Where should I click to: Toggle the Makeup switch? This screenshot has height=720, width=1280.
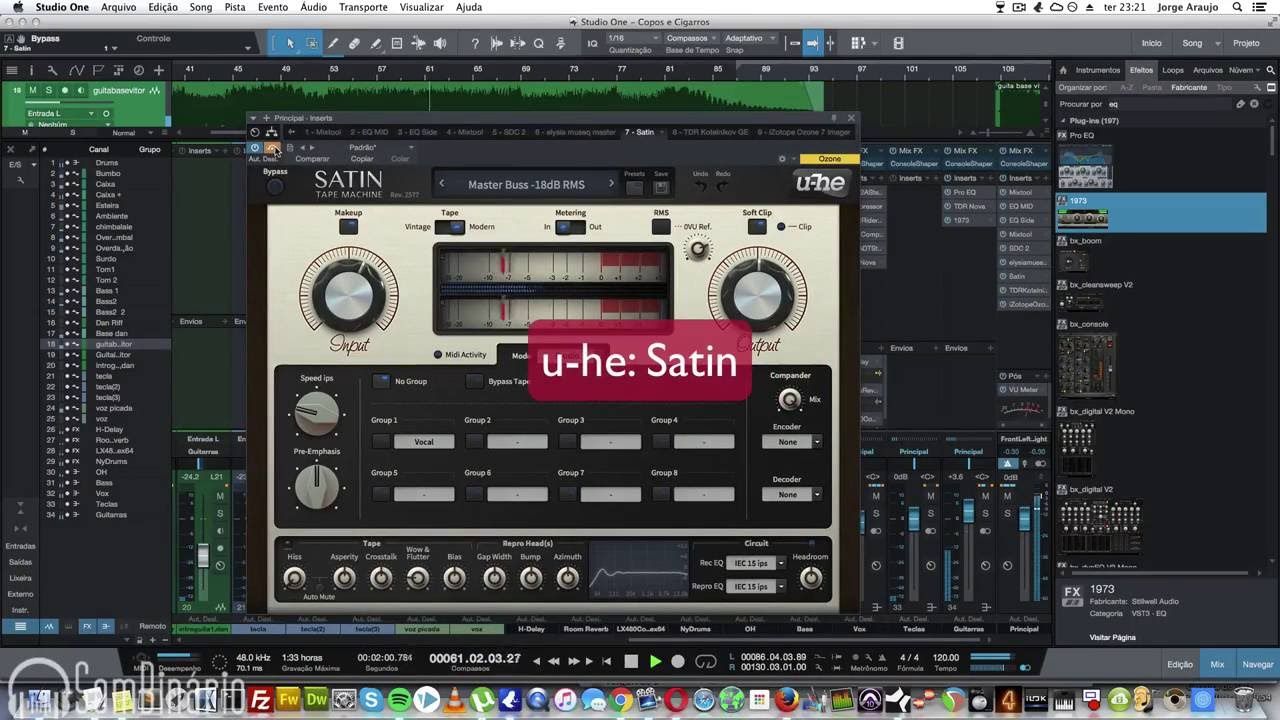[348, 227]
